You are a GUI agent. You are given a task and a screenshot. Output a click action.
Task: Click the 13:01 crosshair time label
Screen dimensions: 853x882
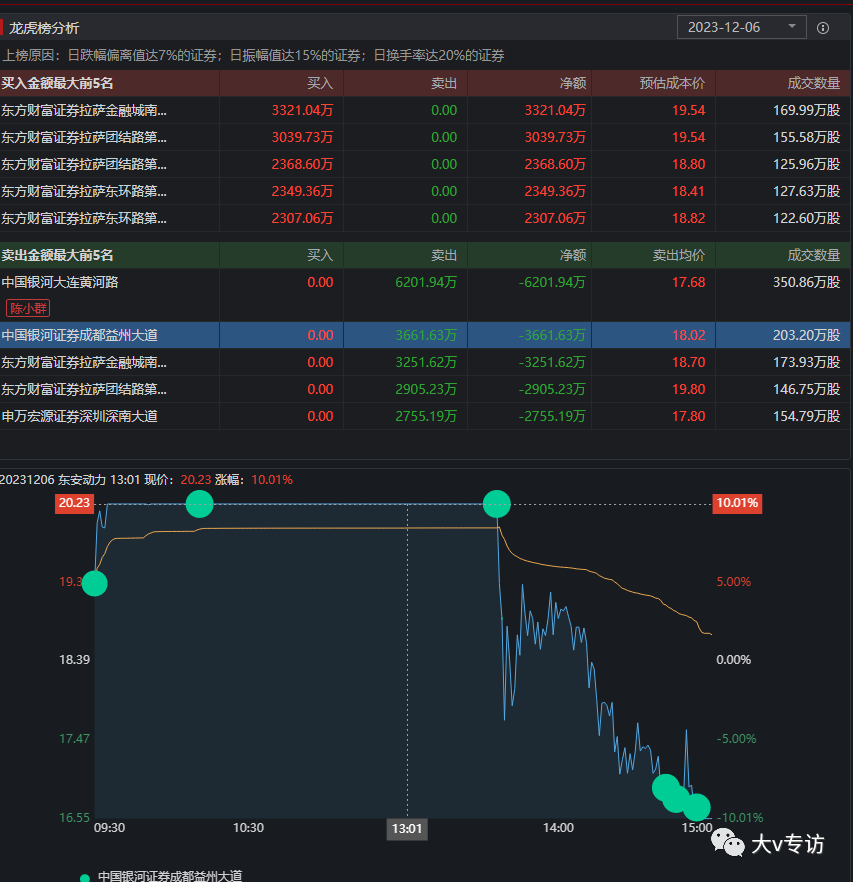[x=407, y=829]
